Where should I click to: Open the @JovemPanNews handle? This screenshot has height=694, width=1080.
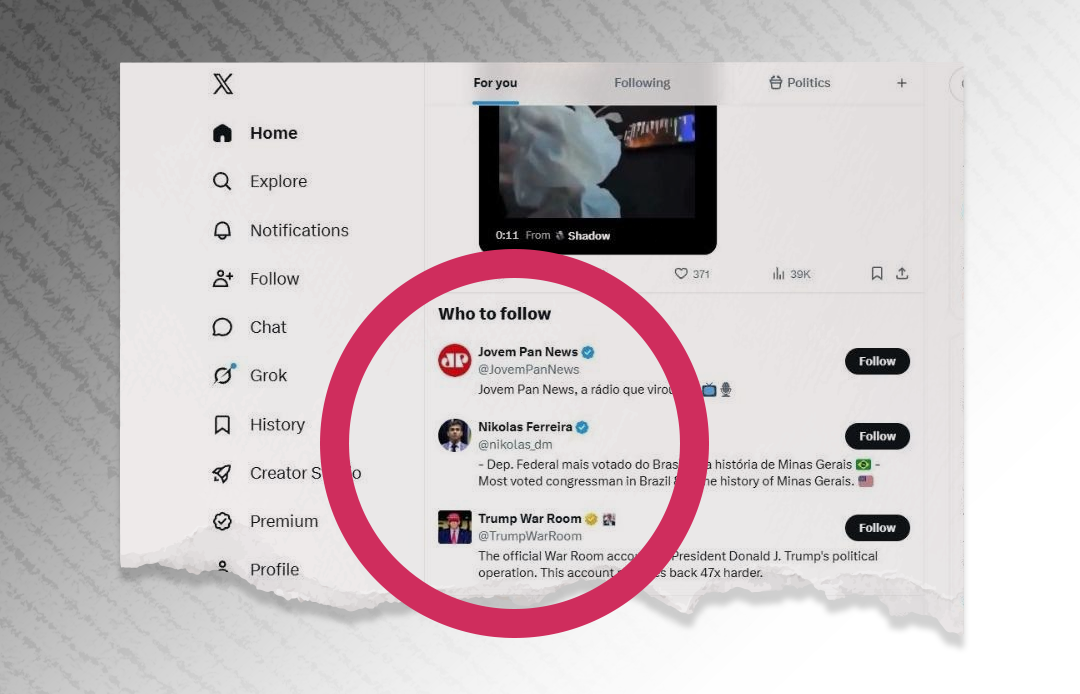[529, 370]
